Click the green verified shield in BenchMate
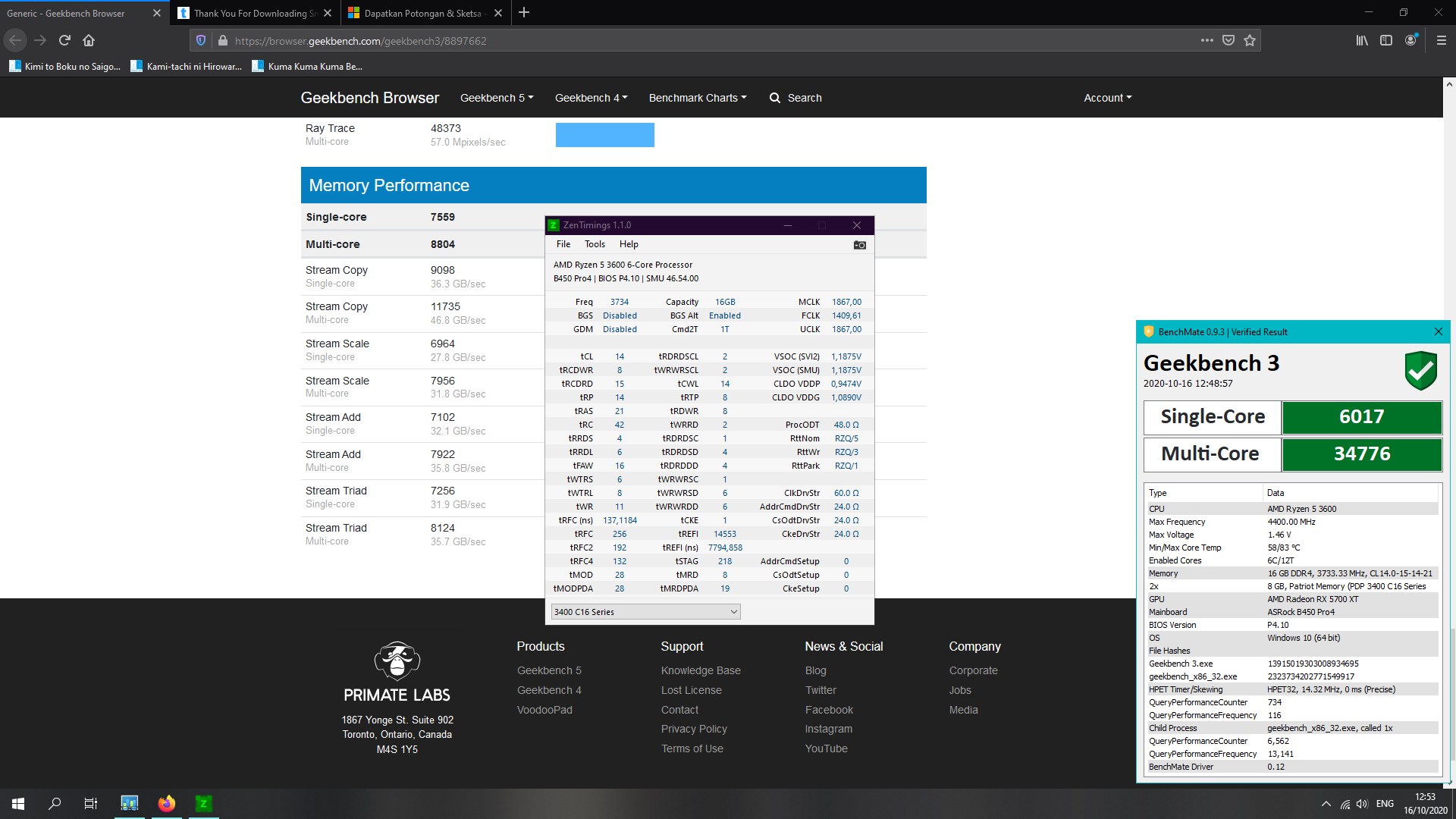This screenshot has height=819, width=1456. [1420, 370]
